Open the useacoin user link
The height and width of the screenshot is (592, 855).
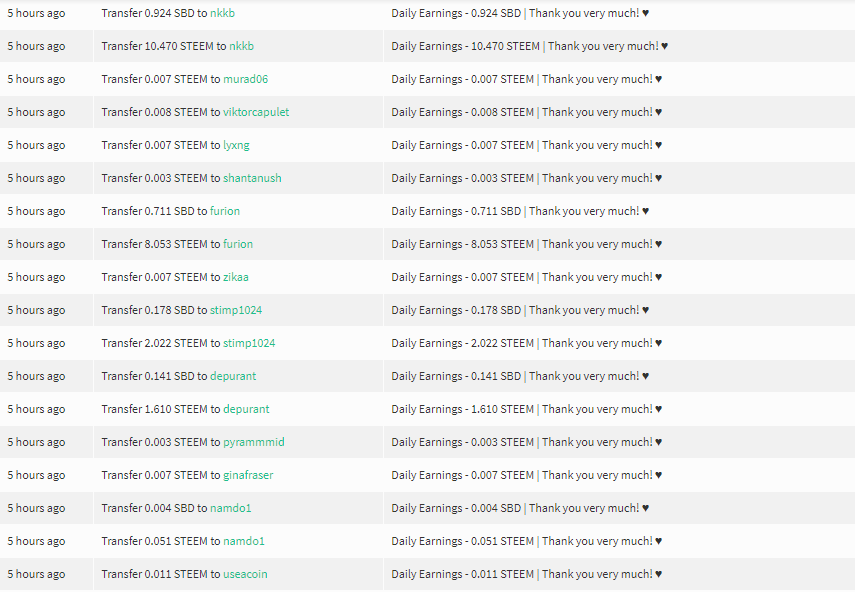click(245, 574)
